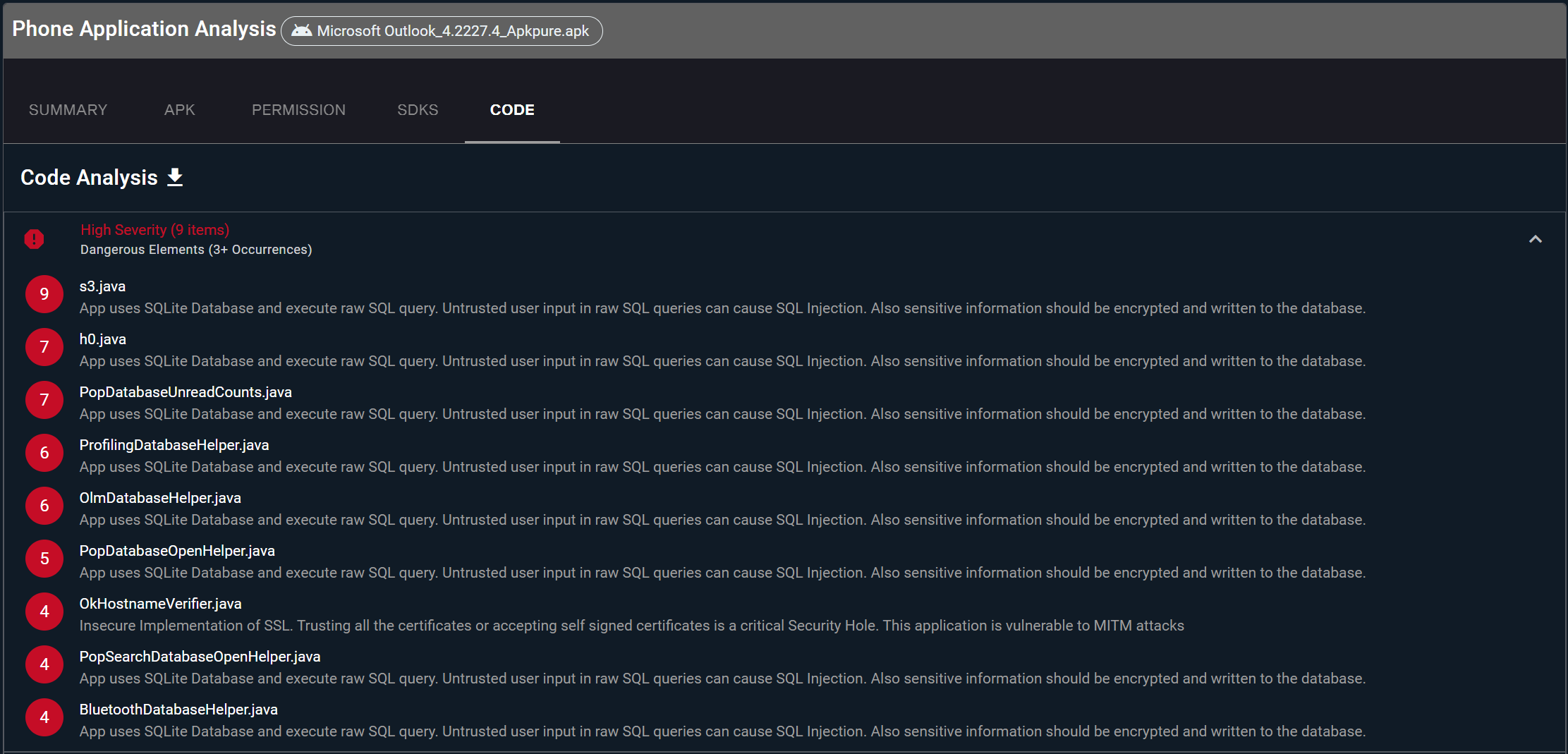The image size is (1568, 754).
Task: Click the Insecure Implementation of SSL description
Action: pos(631,626)
